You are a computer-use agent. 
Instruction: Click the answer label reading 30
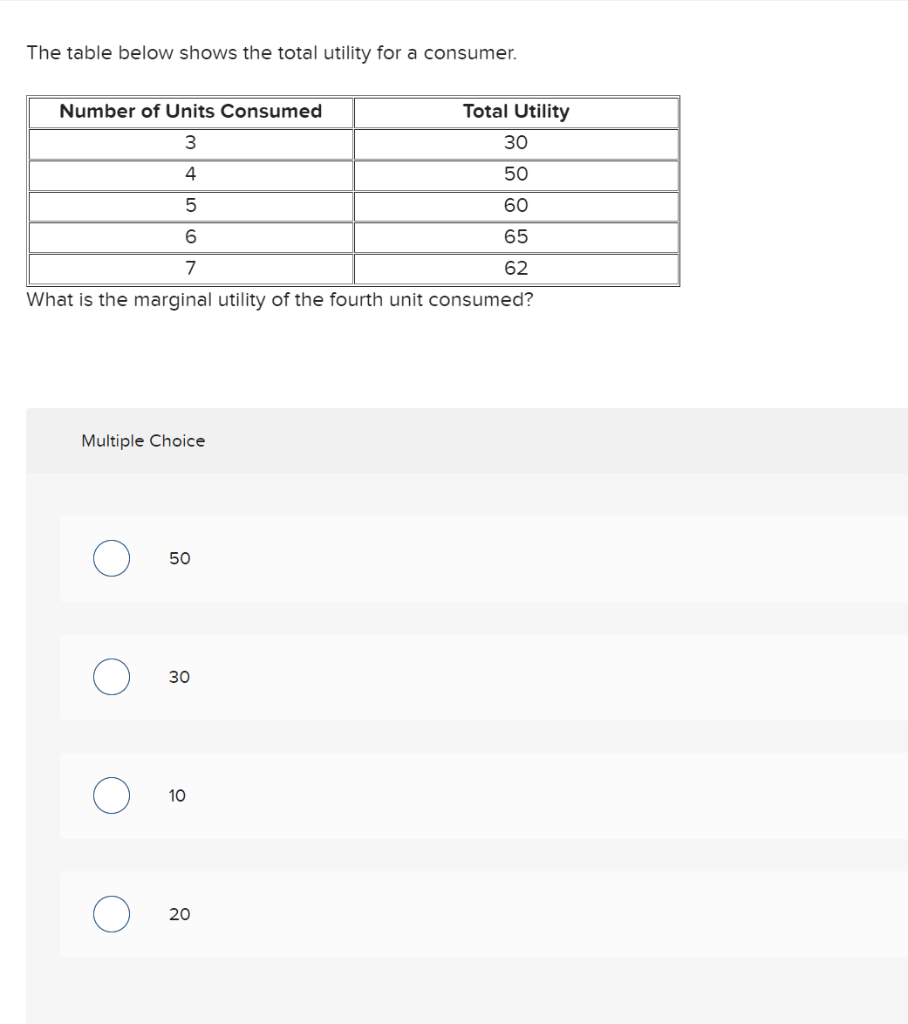coord(180,677)
